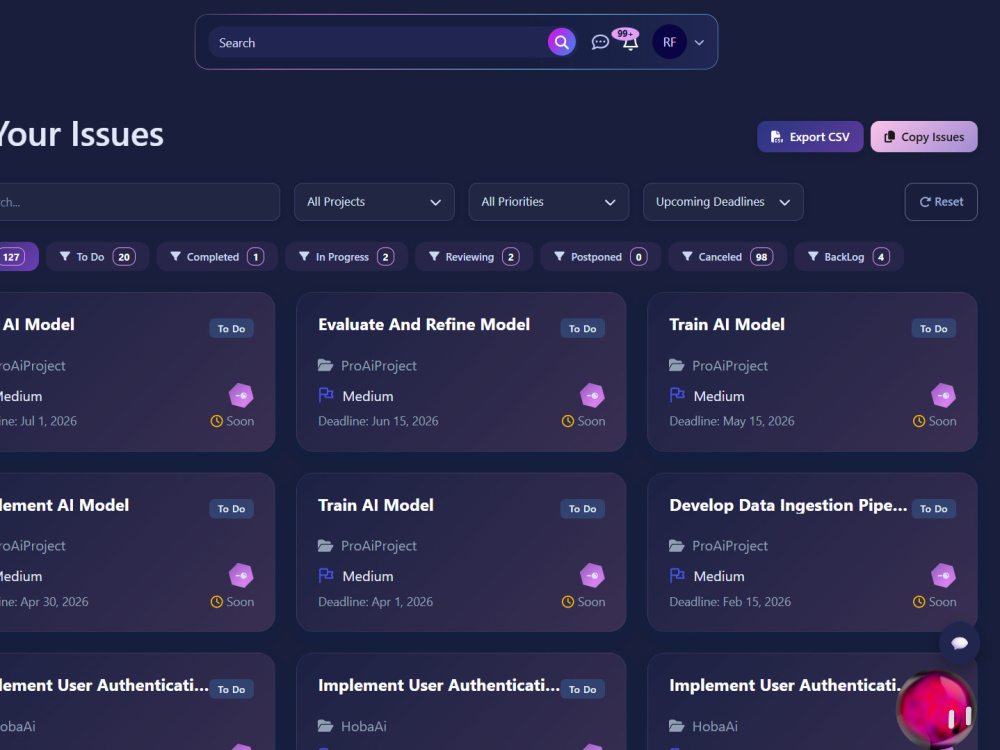
Task: Click folder icon on May 15 Train card
Action: [x=677, y=365]
